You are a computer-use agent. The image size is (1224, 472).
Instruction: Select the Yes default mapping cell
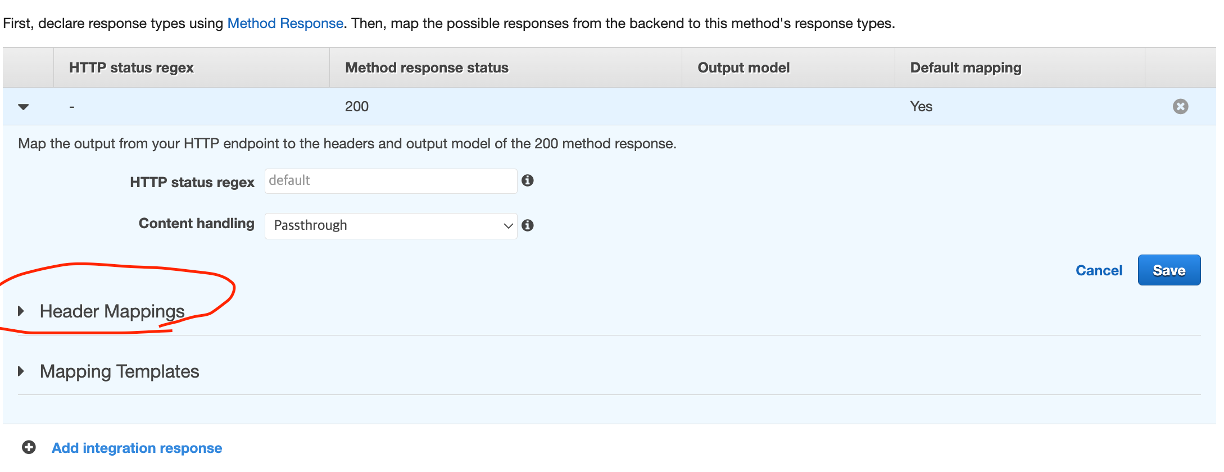(x=921, y=106)
